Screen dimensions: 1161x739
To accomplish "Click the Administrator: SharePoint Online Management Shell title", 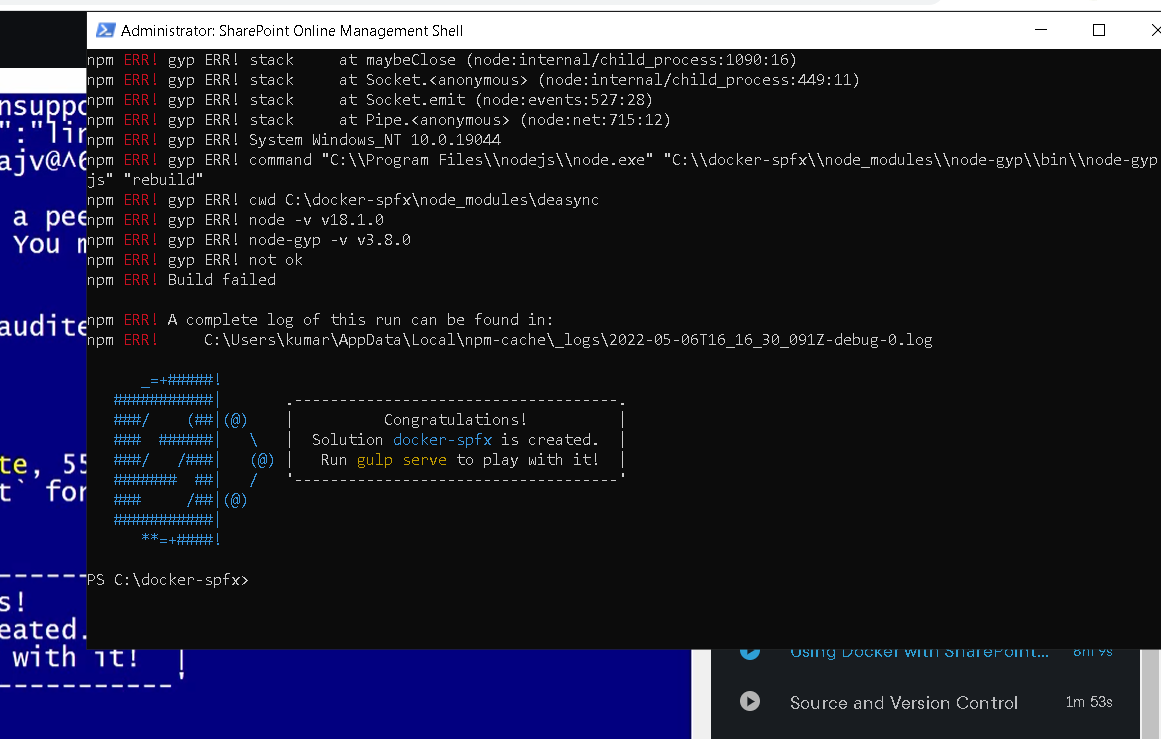I will [292, 30].
